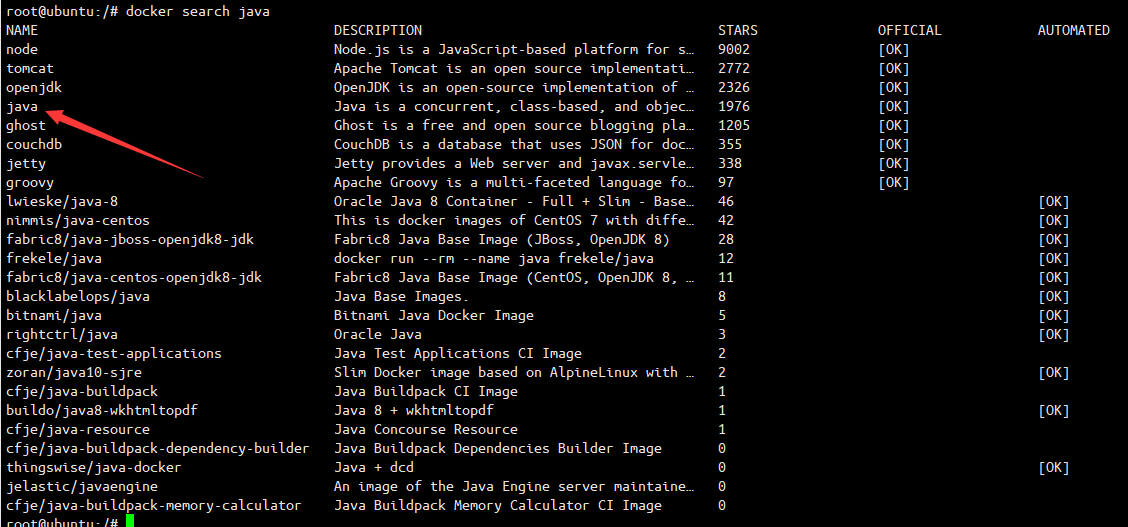Screen dimensions: 1128x527
Task: Click the java star count 1976
Action: [734, 106]
